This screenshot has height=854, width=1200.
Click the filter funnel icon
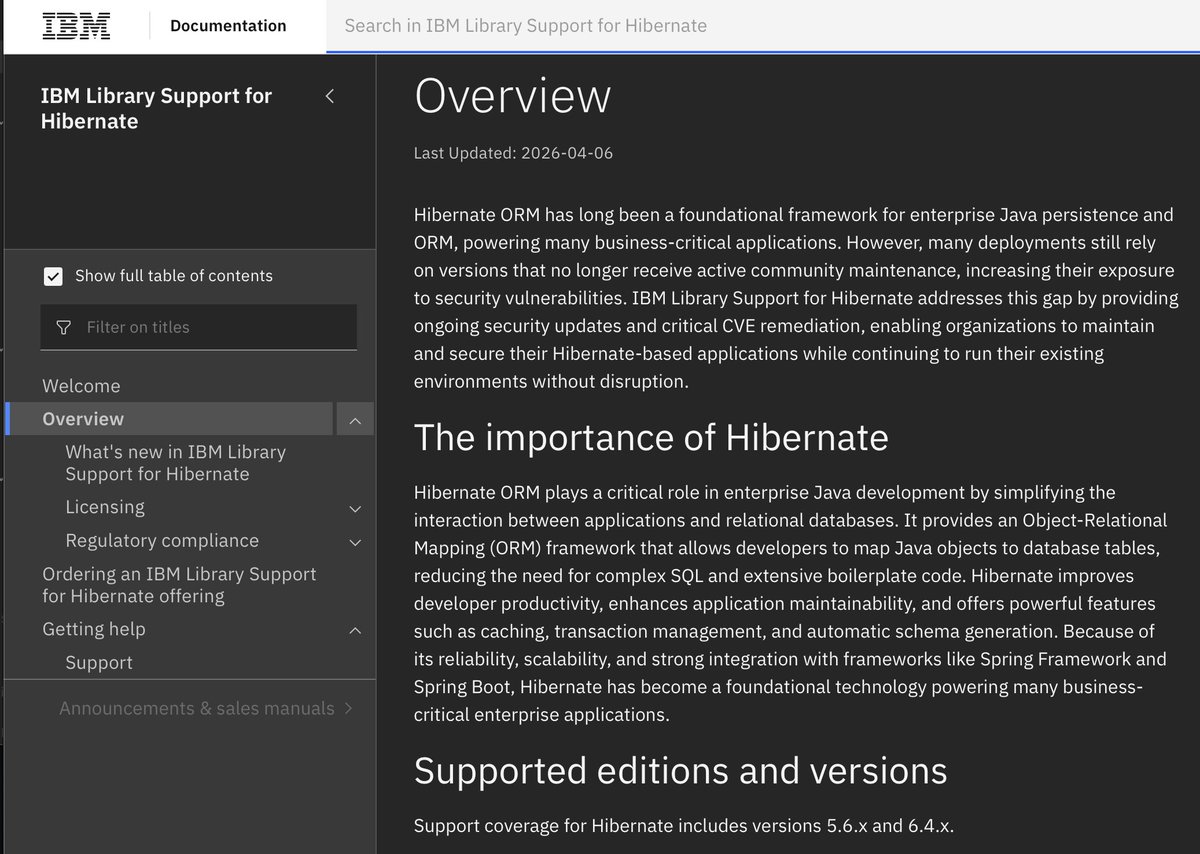64,328
